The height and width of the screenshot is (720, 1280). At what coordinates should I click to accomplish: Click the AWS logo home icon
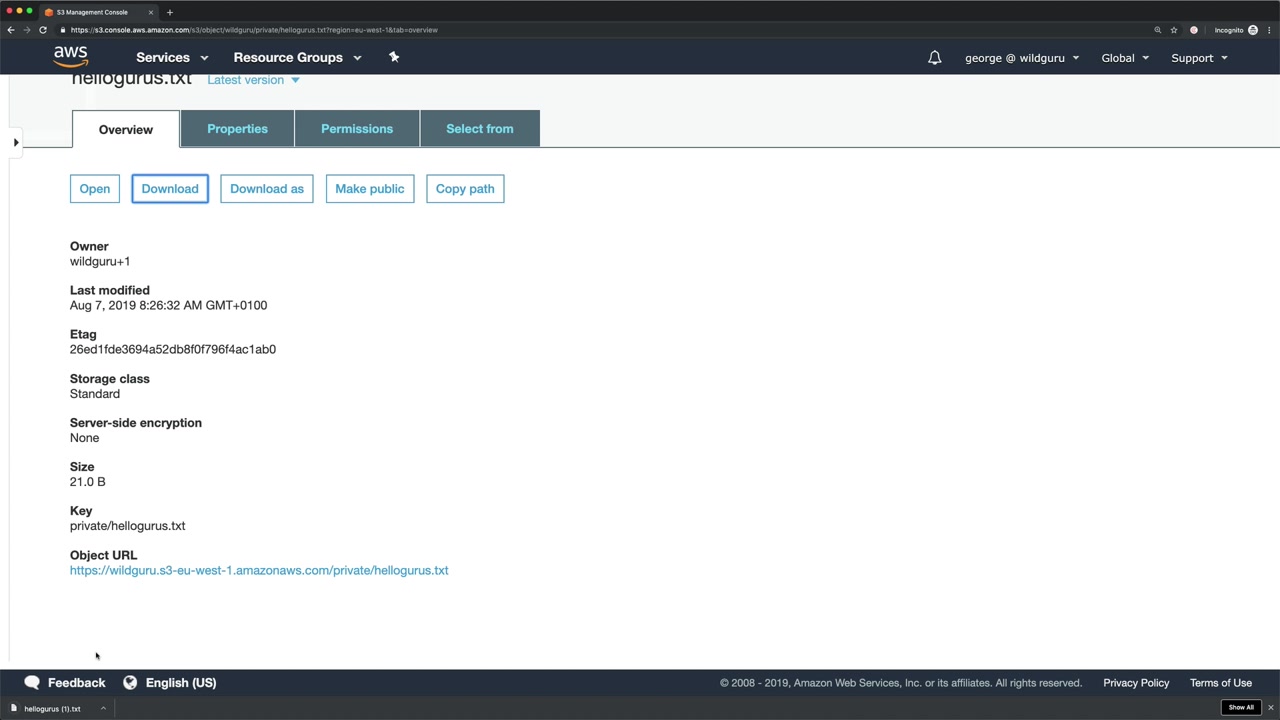pyautogui.click(x=71, y=57)
